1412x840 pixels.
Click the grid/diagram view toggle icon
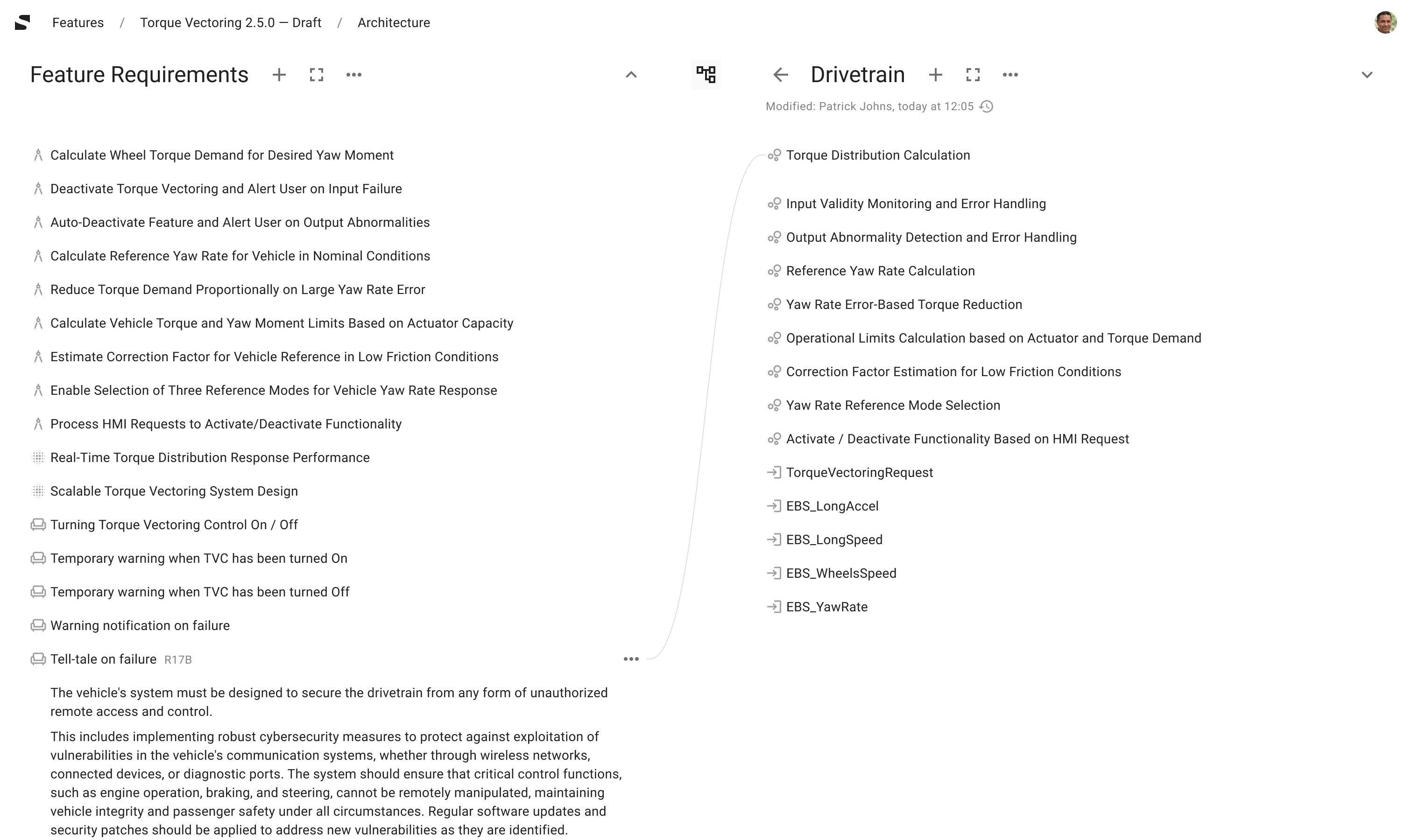707,75
